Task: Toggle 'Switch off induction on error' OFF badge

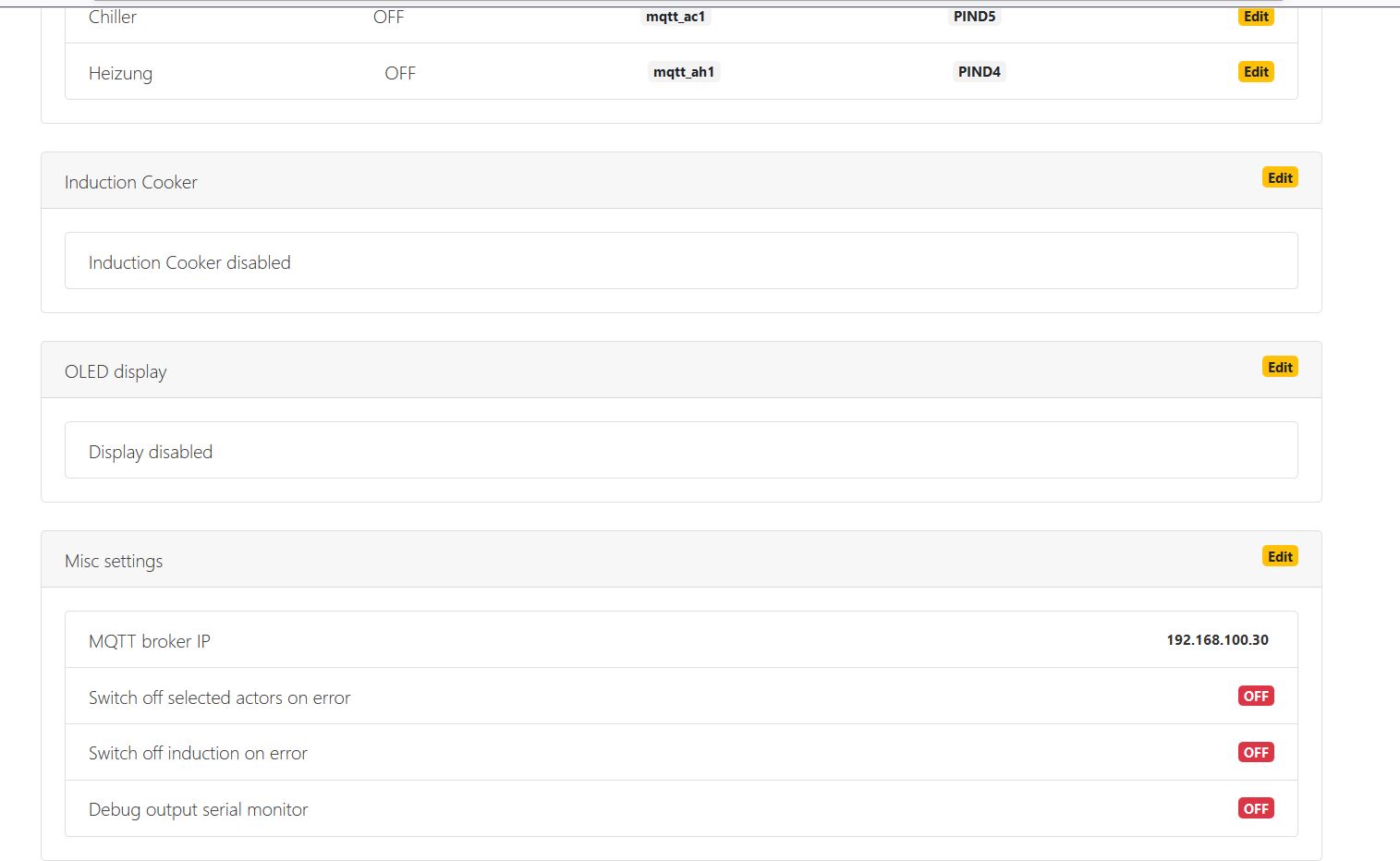Action: [x=1256, y=753]
